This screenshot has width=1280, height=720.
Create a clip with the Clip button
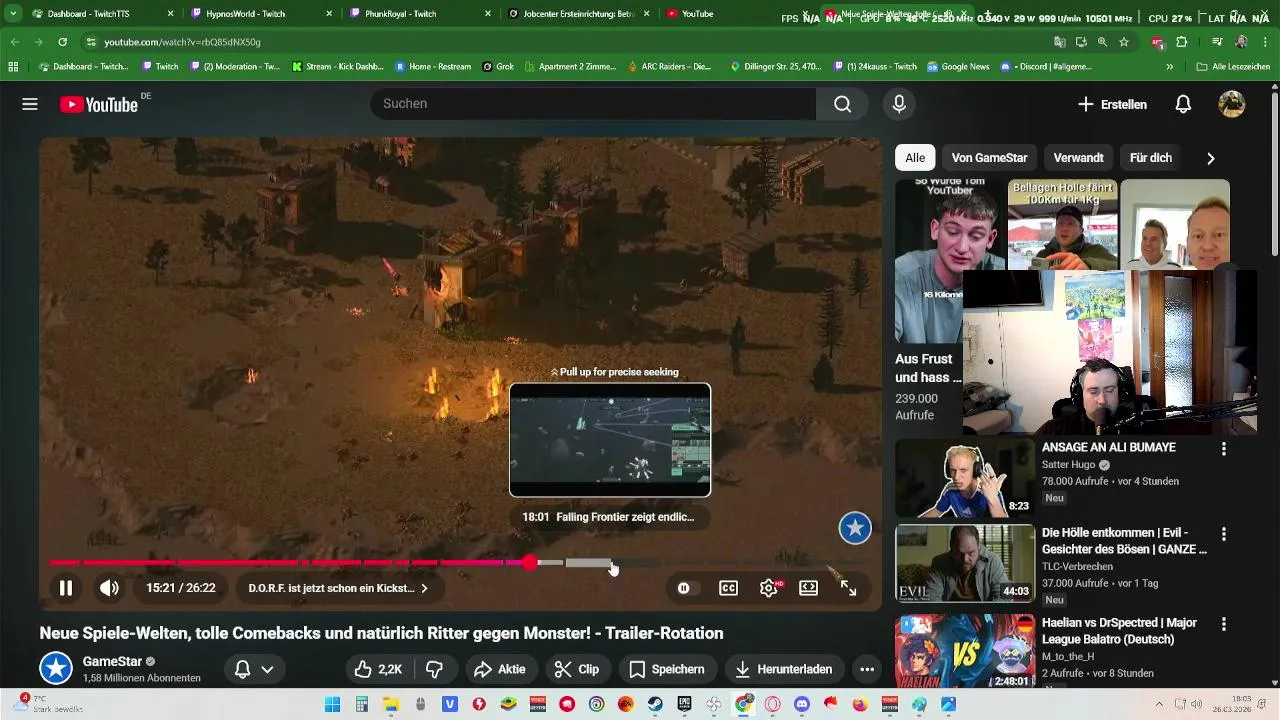(576, 669)
